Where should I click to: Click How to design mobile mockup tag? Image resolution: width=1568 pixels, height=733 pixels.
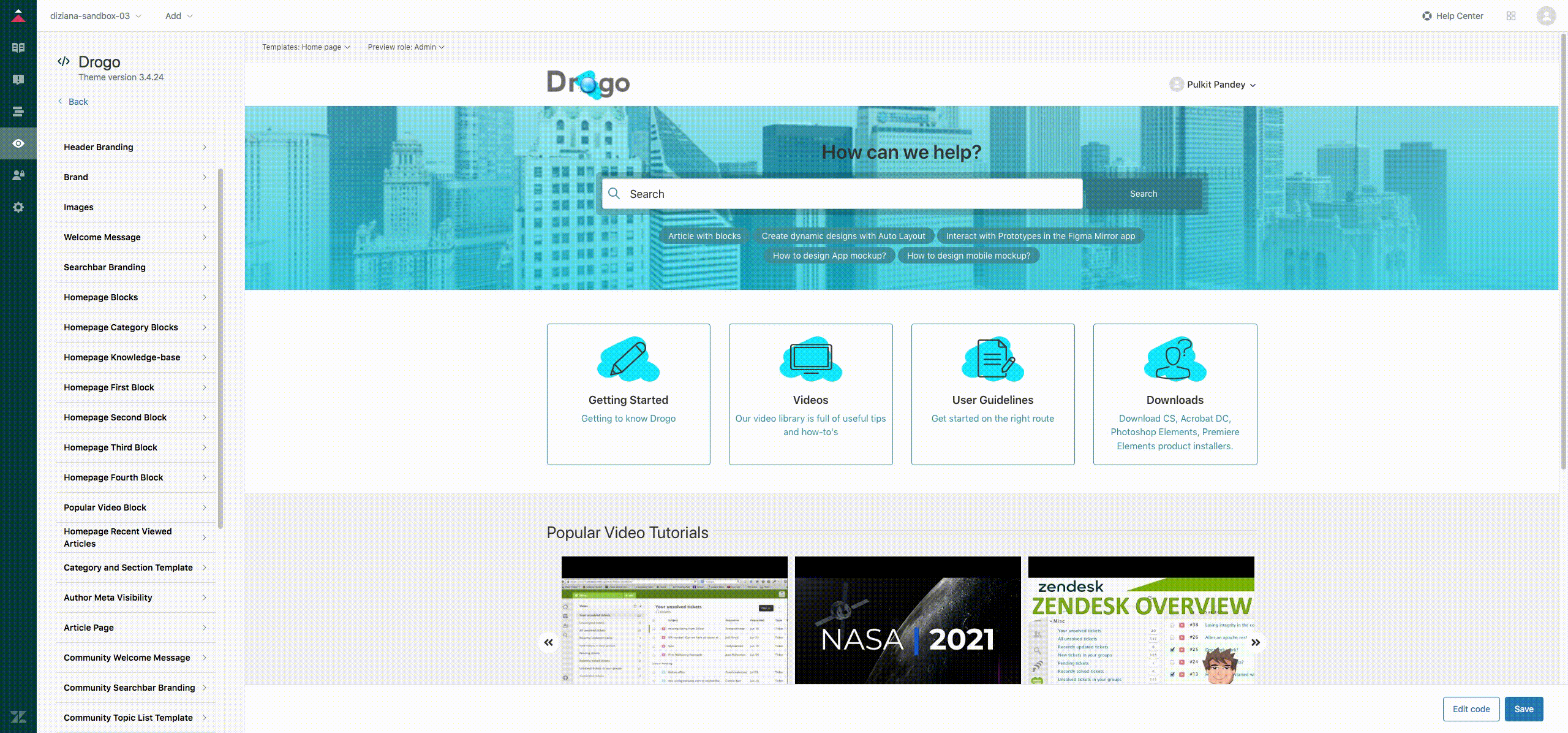click(968, 256)
